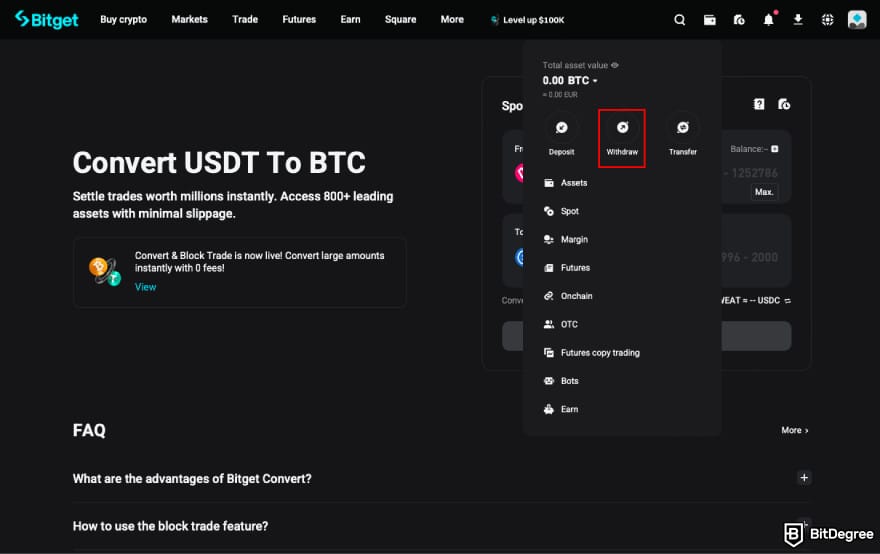The height and width of the screenshot is (554, 880).
Task: Click the Deposit icon
Action: click(x=561, y=127)
